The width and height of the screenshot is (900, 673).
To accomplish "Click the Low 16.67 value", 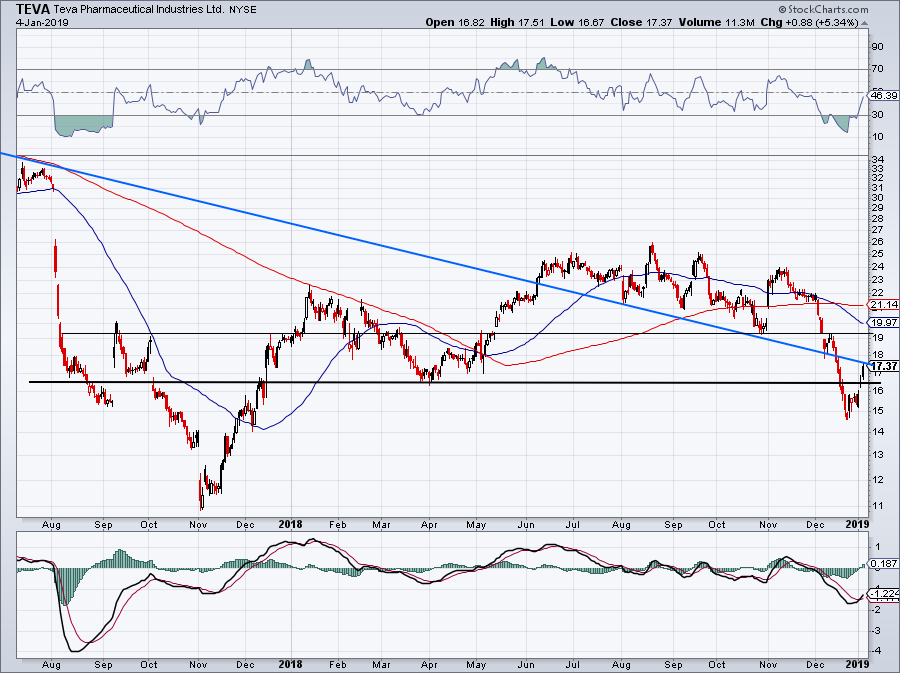I will pos(577,22).
